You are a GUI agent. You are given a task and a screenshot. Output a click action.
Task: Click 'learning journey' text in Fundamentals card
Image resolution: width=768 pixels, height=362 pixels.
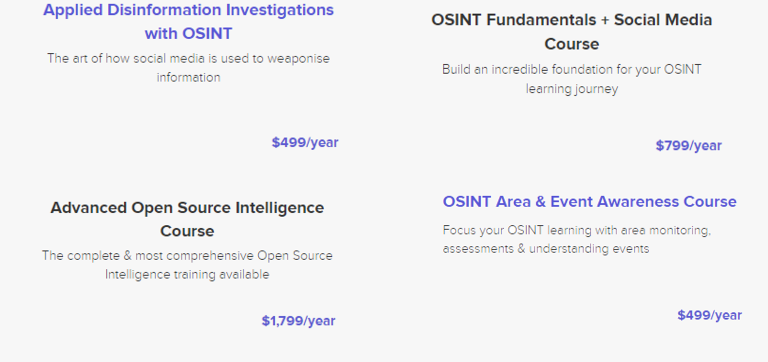[x=572, y=89]
